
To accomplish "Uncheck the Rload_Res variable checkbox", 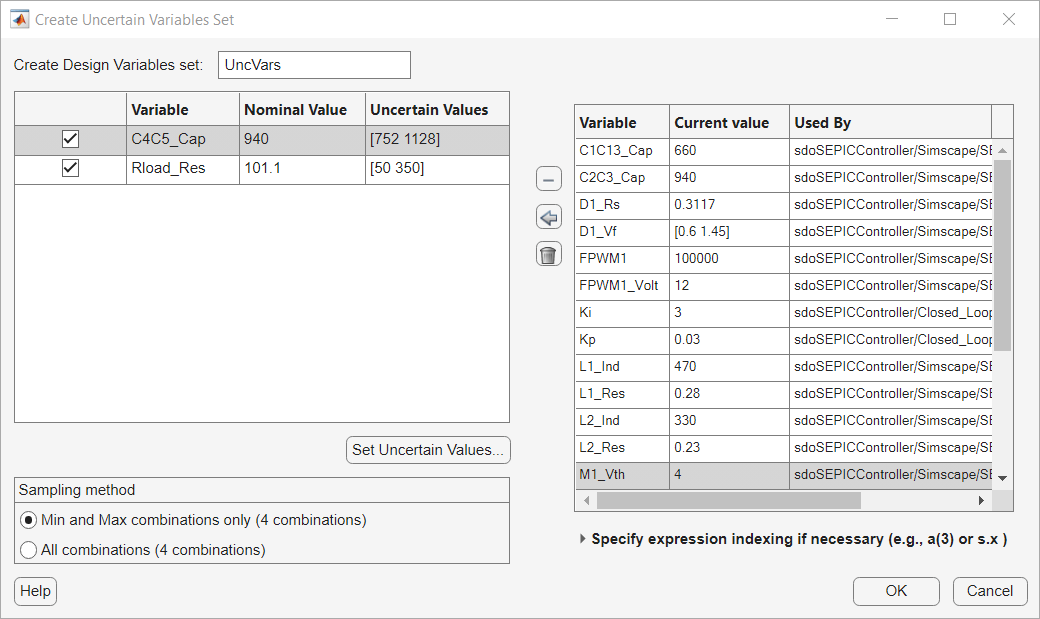I will pyautogui.click(x=70, y=169).
